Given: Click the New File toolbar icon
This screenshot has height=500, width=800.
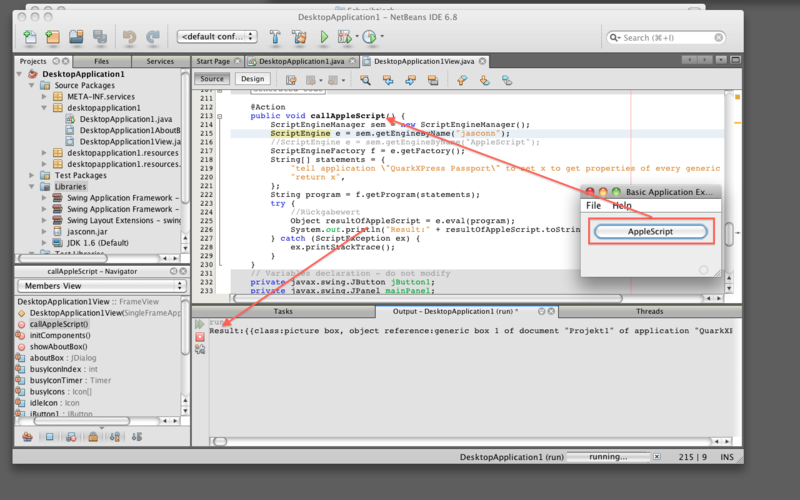Looking at the screenshot, I should coord(29,37).
